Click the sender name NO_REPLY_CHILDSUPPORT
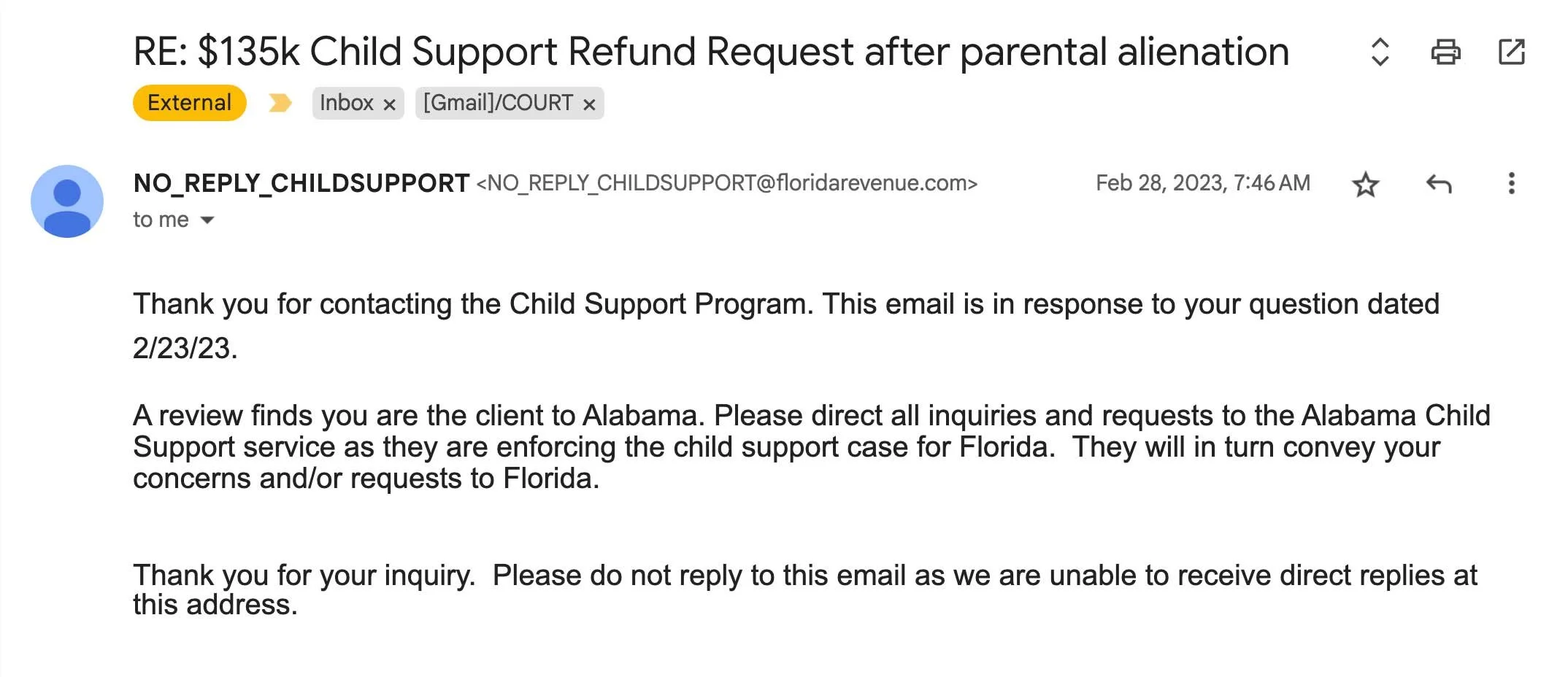 [x=301, y=183]
